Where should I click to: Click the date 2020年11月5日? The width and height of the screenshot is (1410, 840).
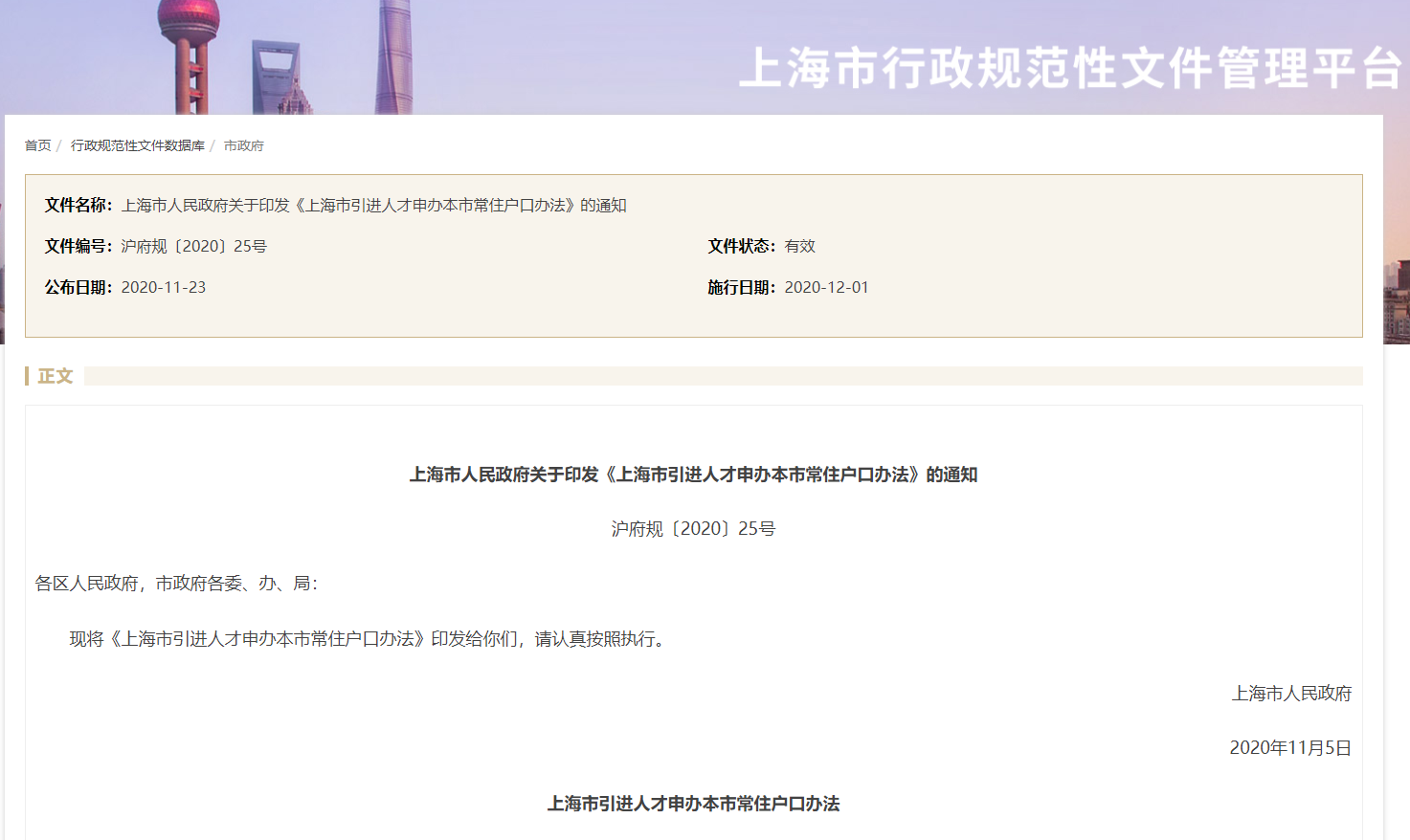[1291, 748]
